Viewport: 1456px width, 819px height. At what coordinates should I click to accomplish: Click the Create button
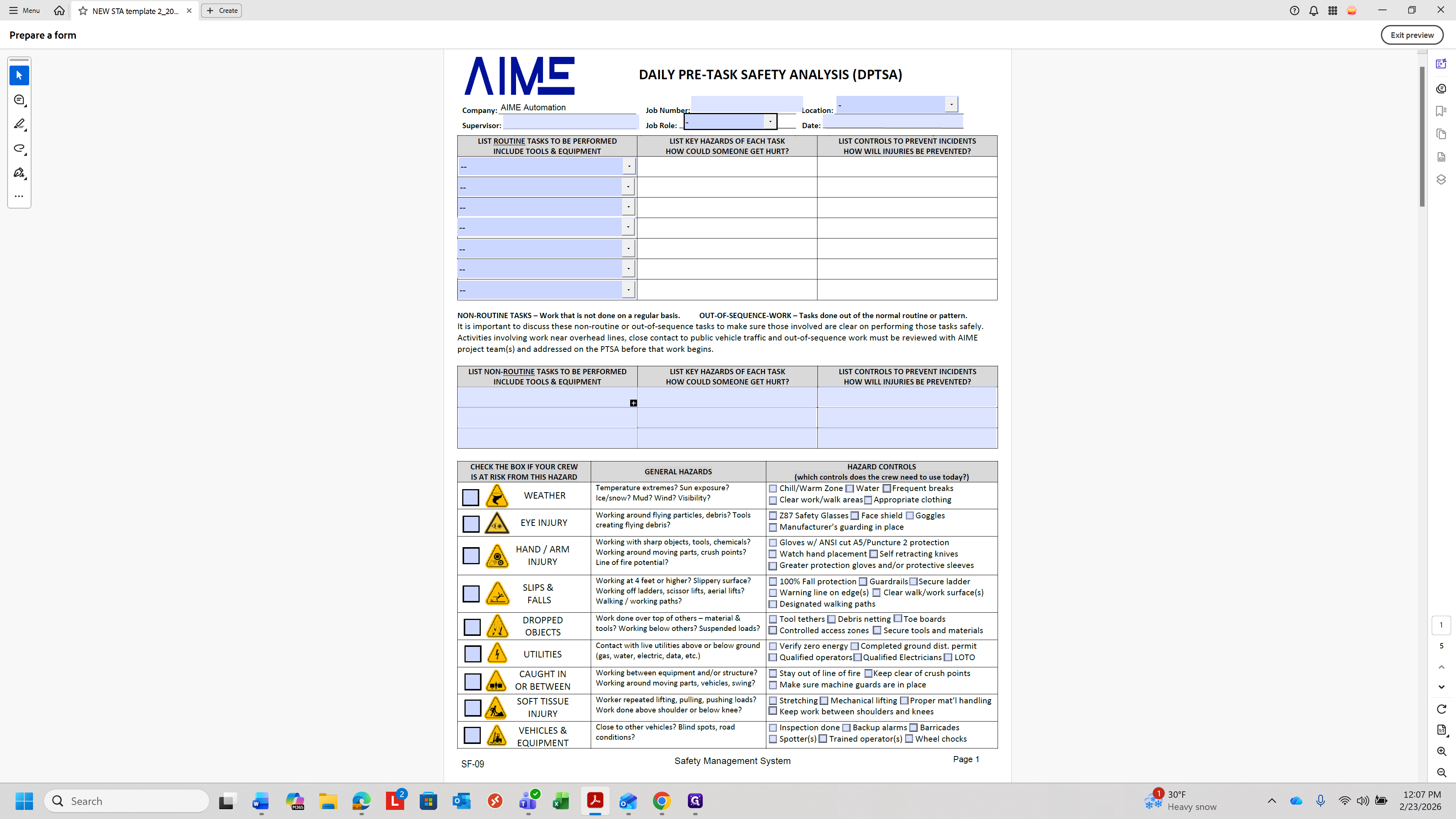[x=221, y=10]
